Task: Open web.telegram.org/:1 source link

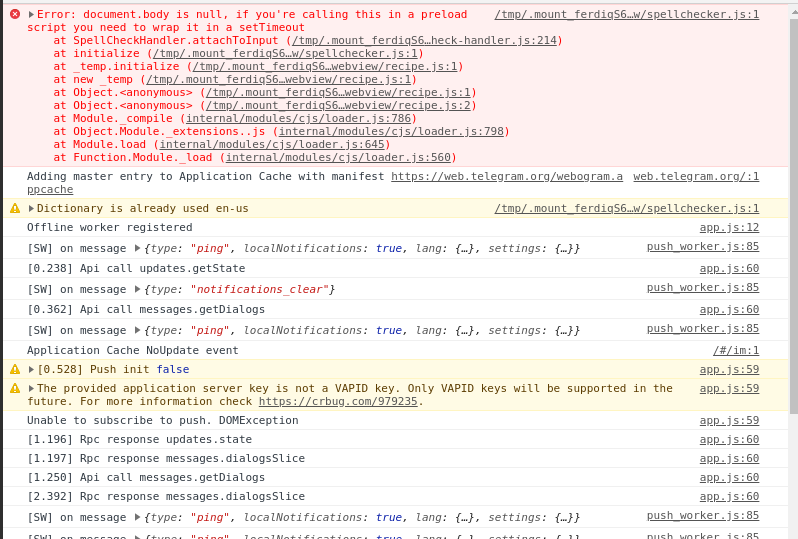Action: 696,176
